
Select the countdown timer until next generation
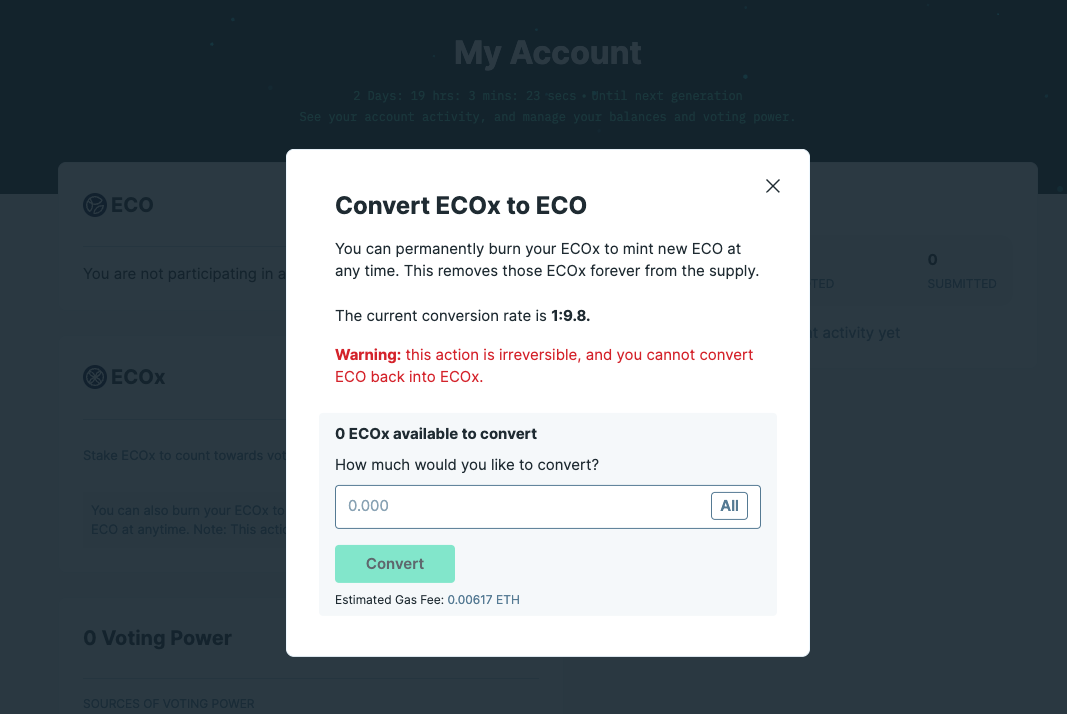click(x=547, y=95)
